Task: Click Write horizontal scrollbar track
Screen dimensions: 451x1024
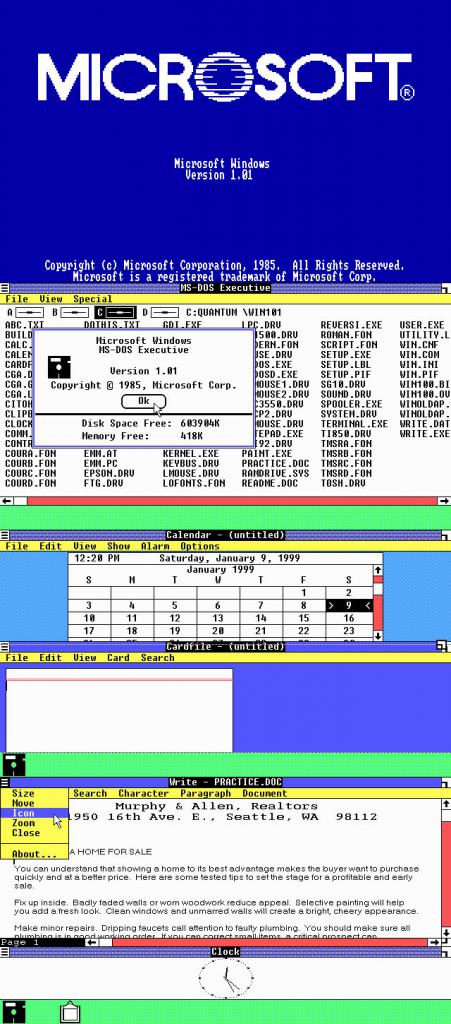Action: 269,942
